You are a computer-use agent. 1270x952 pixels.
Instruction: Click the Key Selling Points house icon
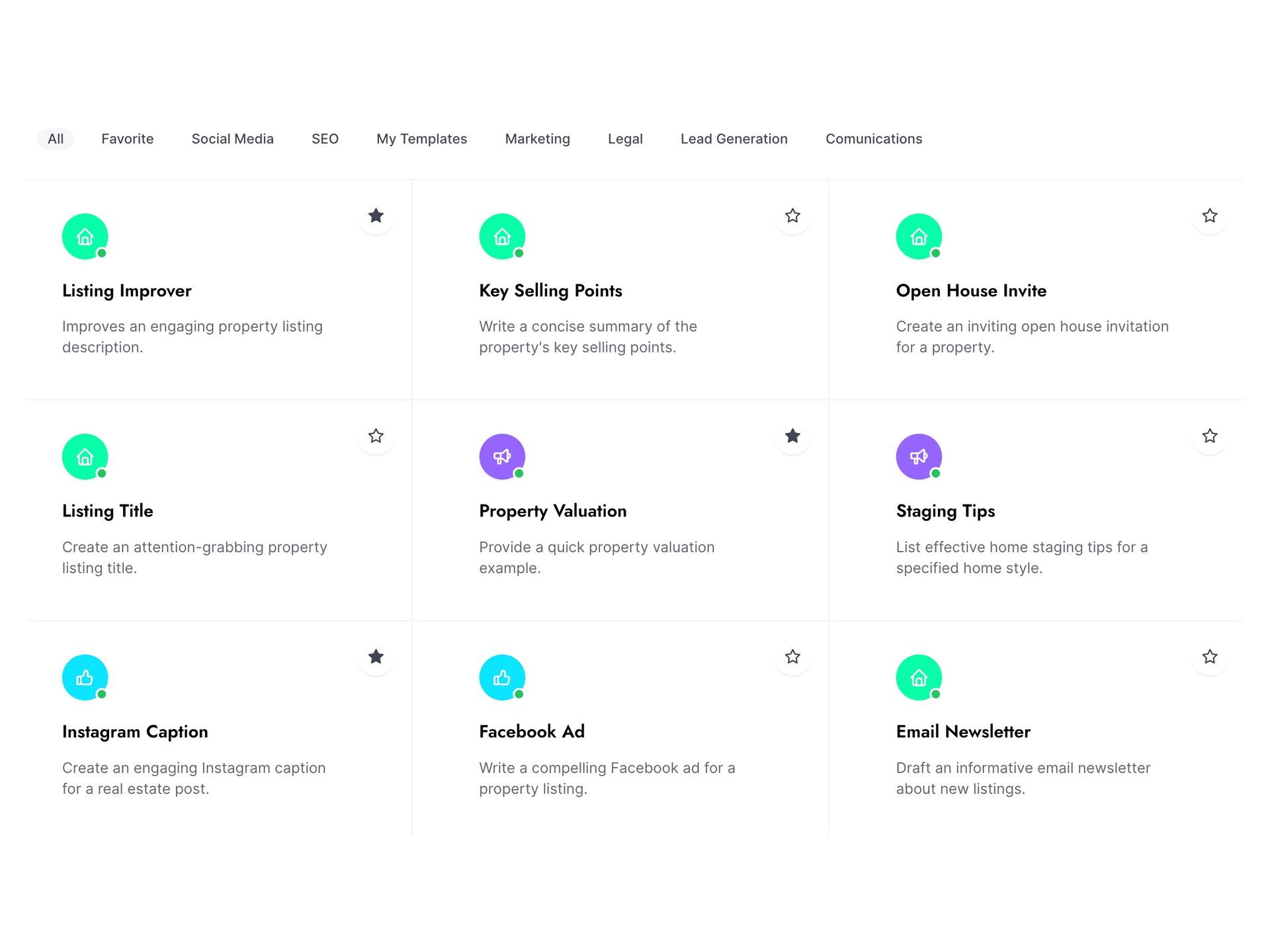[502, 236]
